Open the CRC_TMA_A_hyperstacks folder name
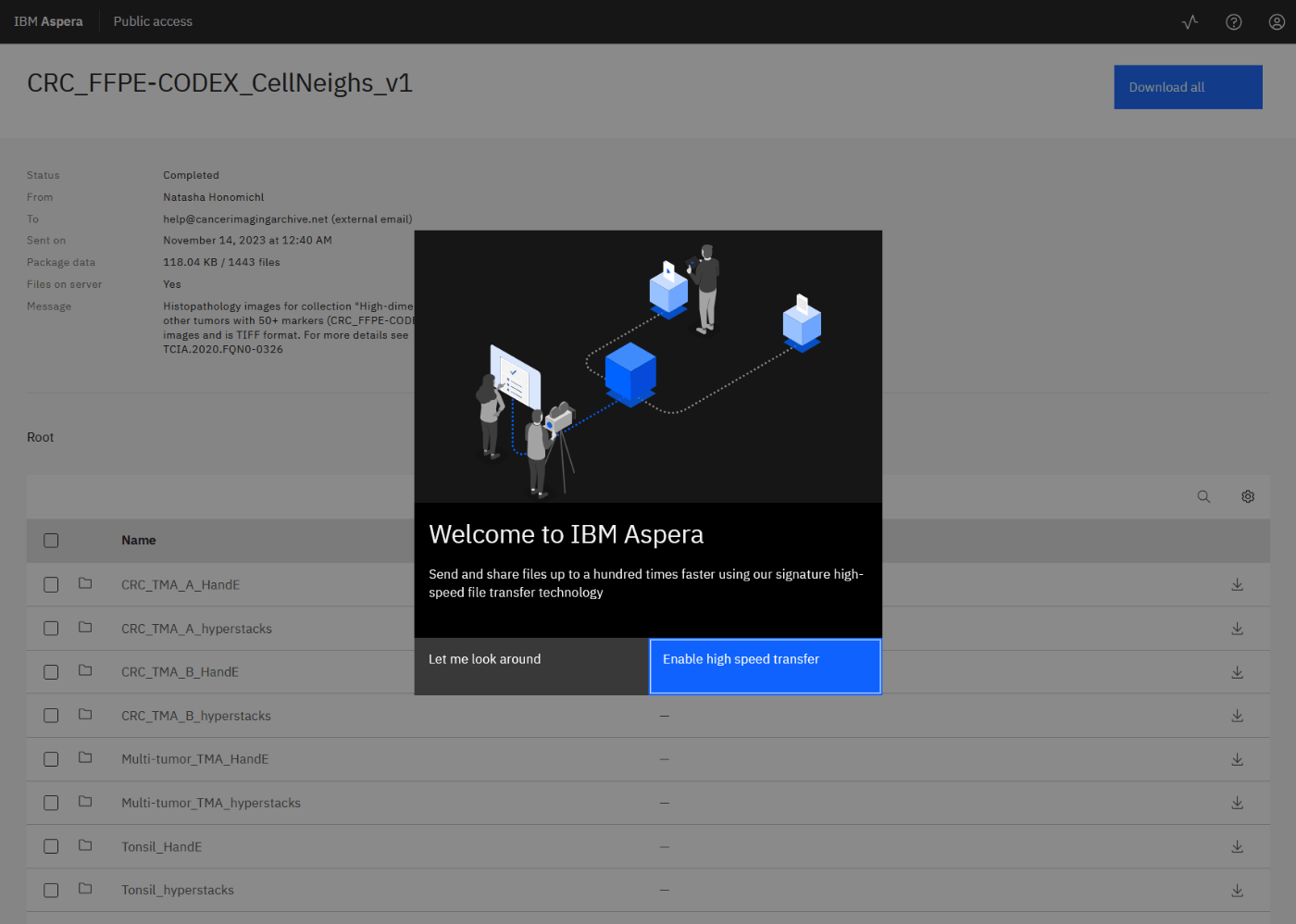Screen dimensions: 1296x924 (196, 629)
